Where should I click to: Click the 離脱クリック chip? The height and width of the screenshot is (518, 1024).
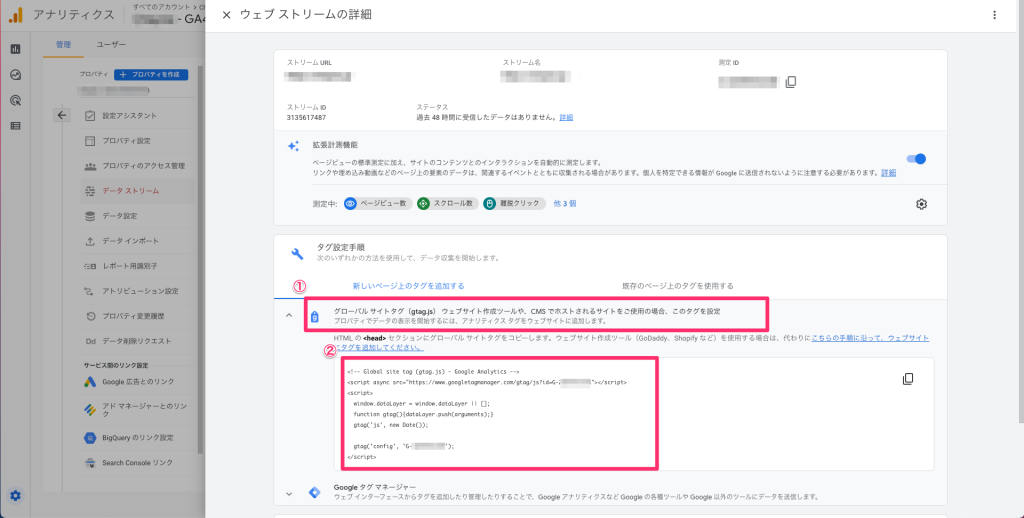click(x=514, y=204)
